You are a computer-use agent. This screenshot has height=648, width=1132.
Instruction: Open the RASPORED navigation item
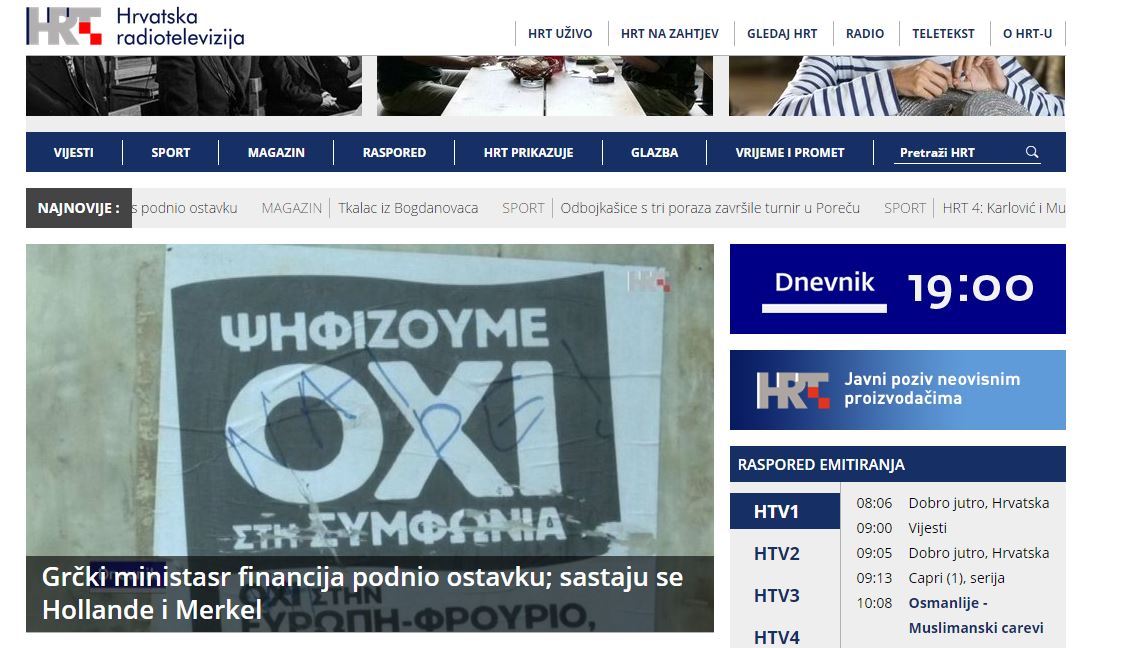coord(394,153)
